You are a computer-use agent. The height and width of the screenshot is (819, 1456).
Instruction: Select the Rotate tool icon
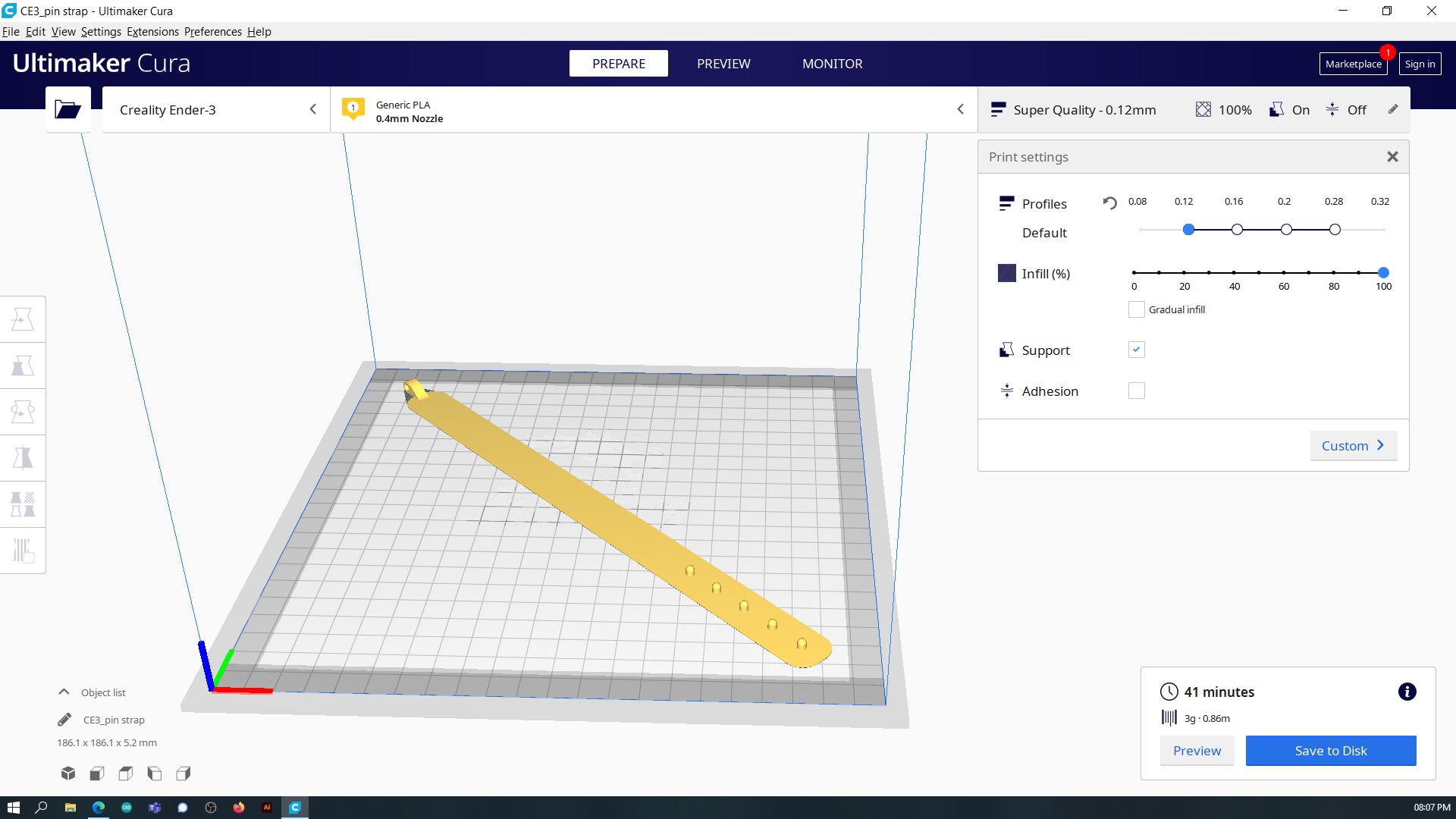(23, 412)
